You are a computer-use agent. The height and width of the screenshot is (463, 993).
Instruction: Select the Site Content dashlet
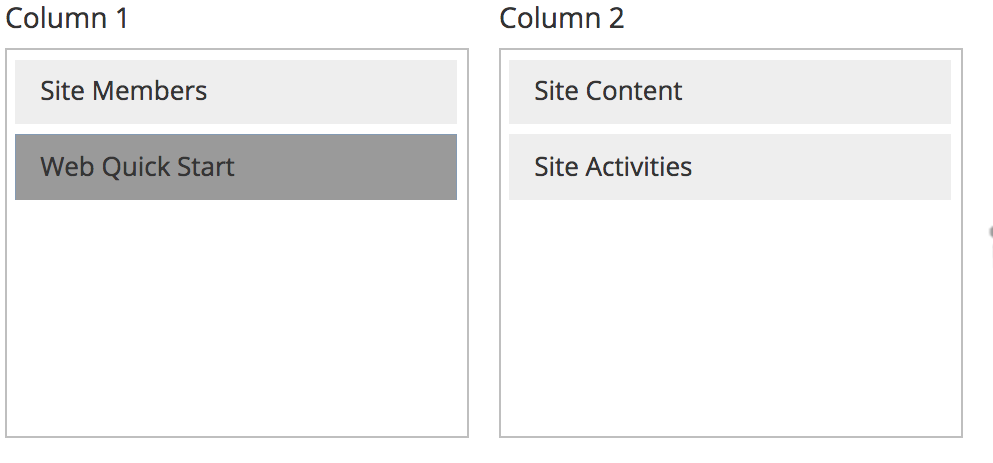[730, 92]
